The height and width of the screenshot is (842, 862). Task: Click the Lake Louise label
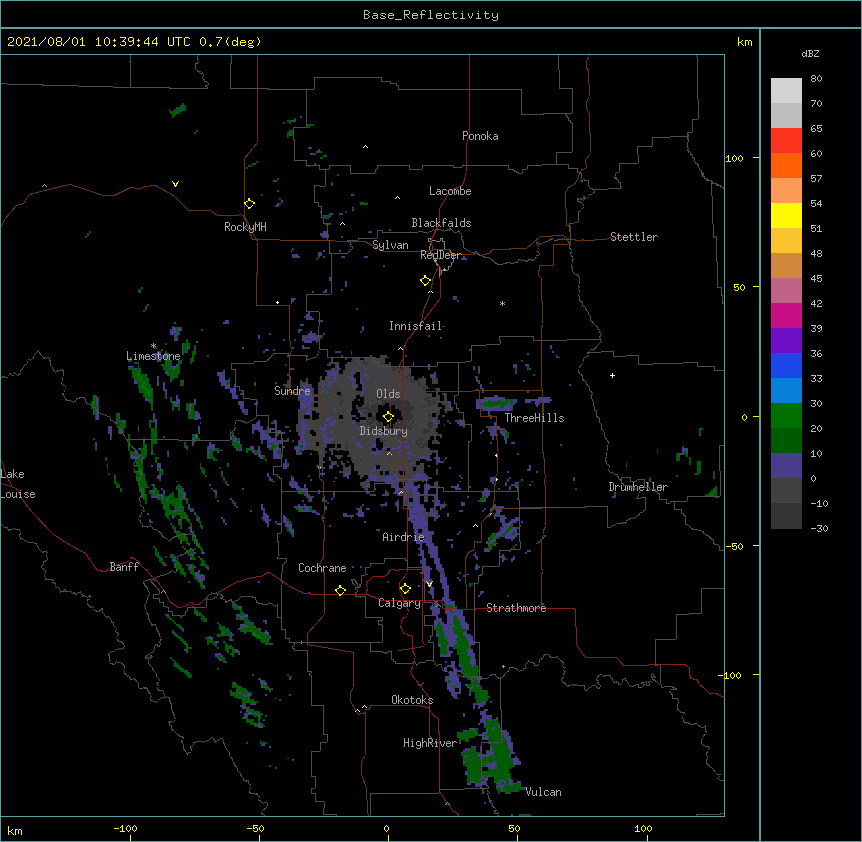coord(18,484)
